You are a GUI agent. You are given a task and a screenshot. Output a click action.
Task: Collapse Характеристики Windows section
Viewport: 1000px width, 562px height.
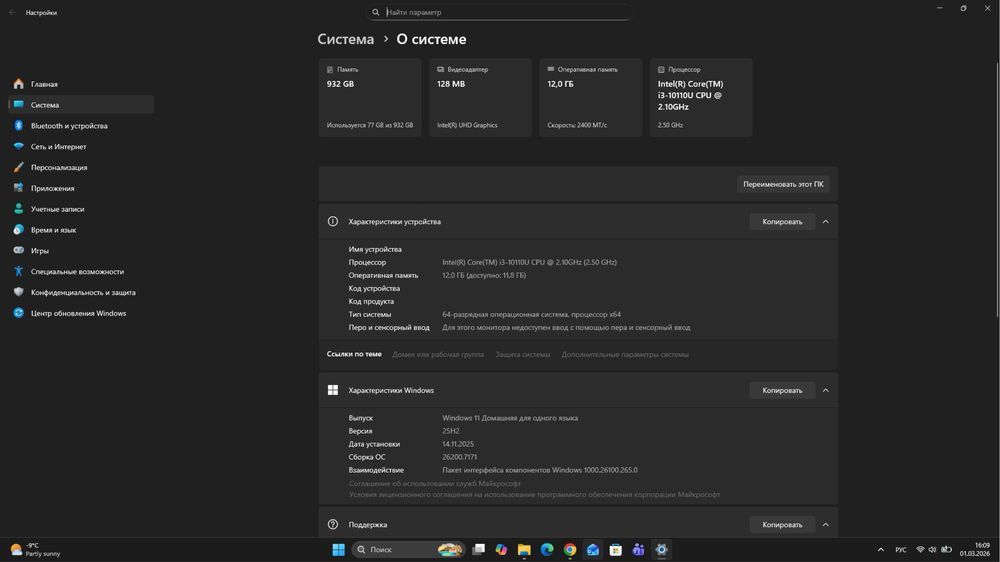pos(825,390)
